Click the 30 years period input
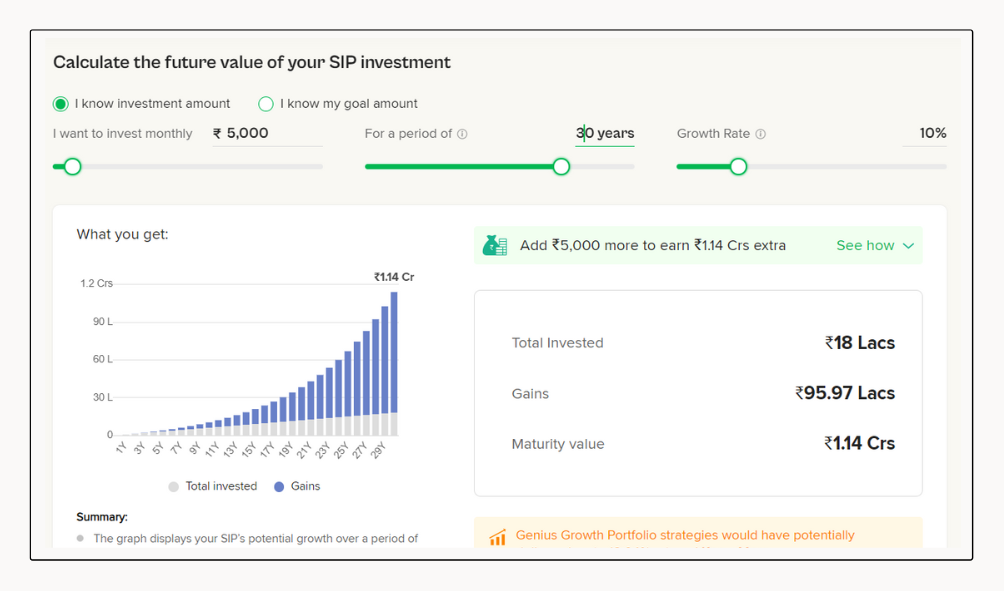Screen dimensions: 1004x591 click(605, 133)
